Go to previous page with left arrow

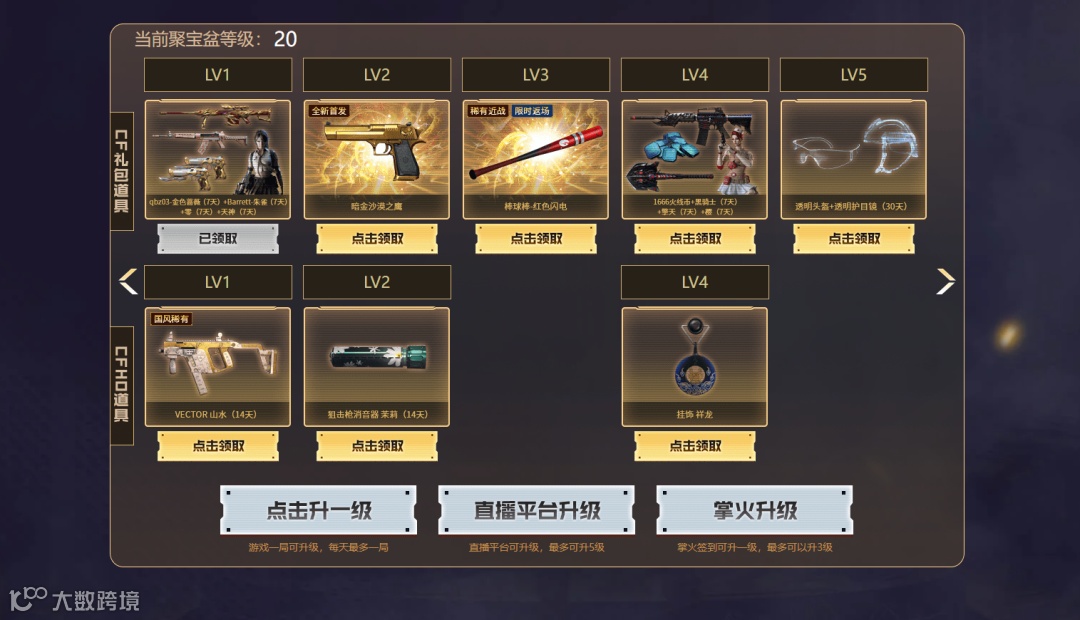[128, 281]
